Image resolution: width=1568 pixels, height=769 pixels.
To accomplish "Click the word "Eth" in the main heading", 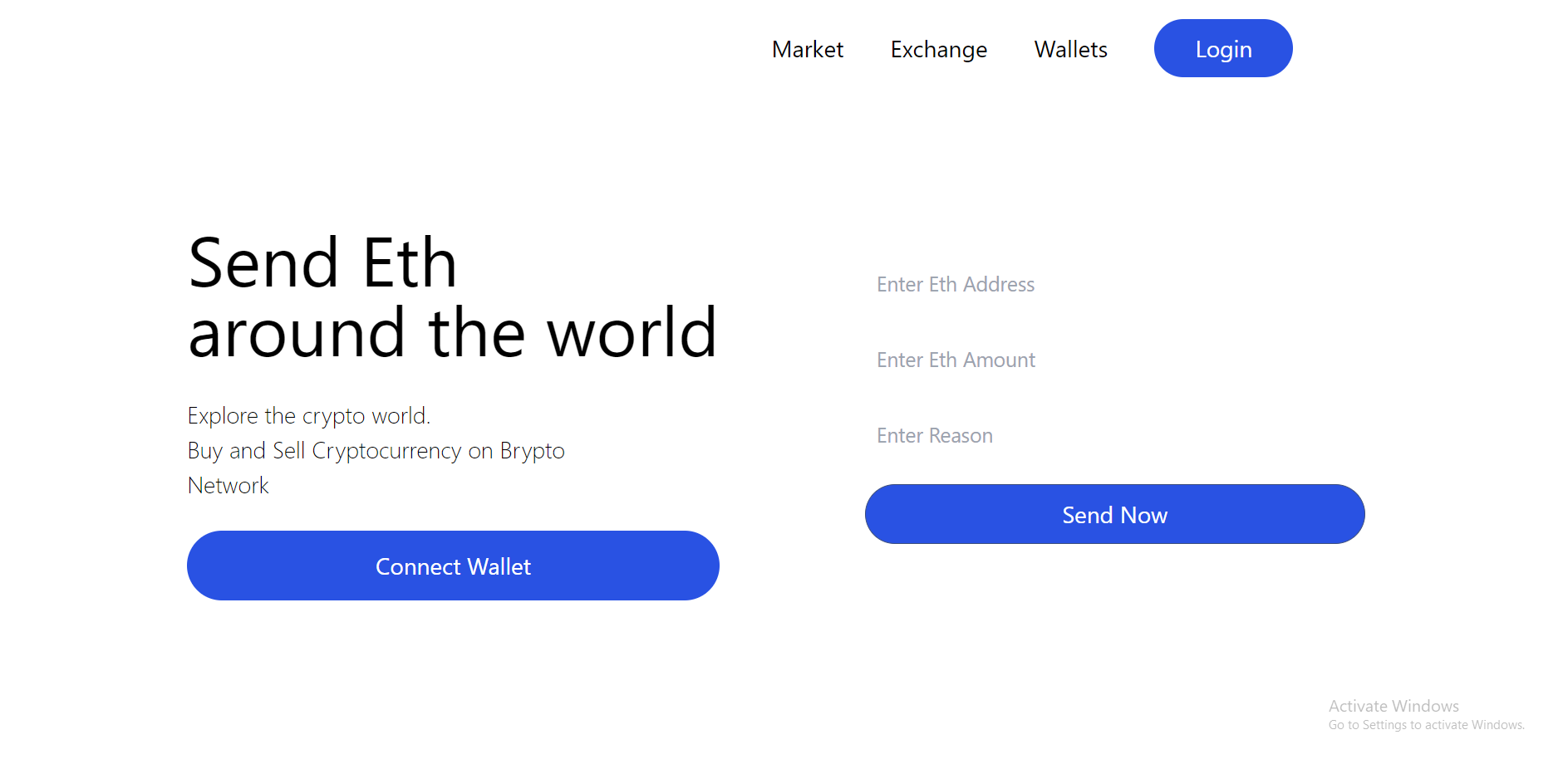I will click(410, 264).
